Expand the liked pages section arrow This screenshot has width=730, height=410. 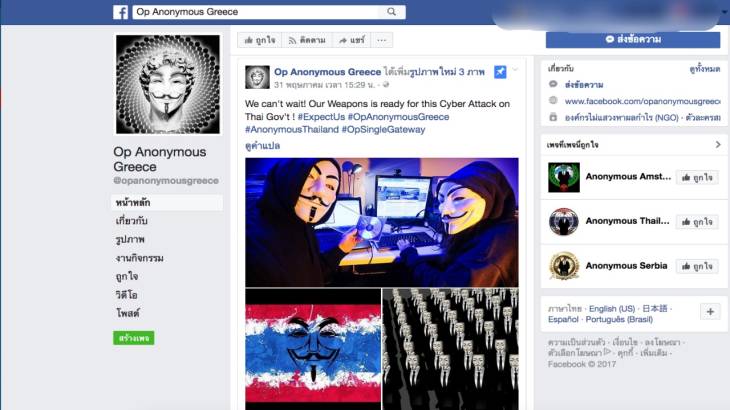[717, 145]
